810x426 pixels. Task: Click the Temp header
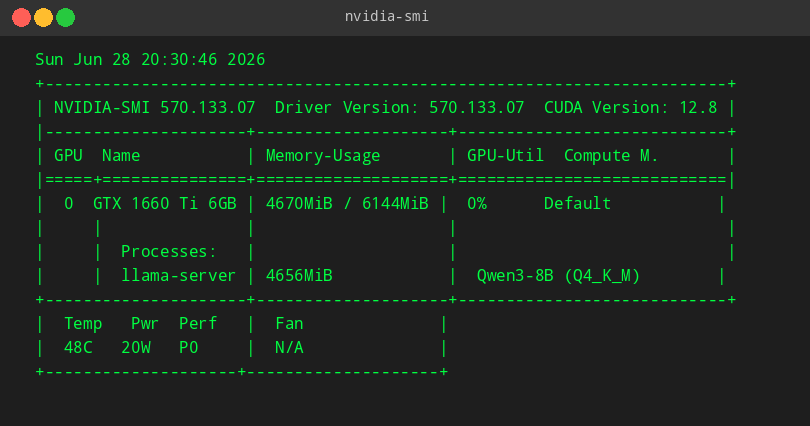click(x=83, y=324)
